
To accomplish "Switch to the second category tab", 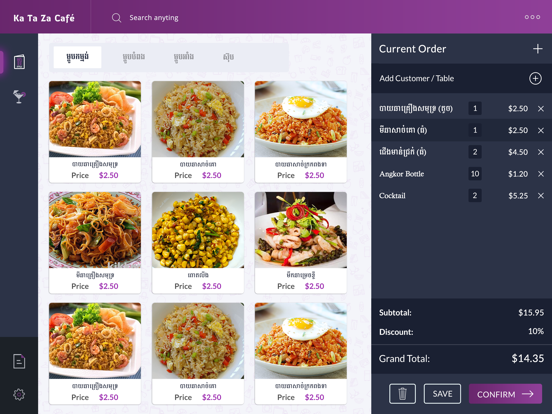I will pos(134,57).
